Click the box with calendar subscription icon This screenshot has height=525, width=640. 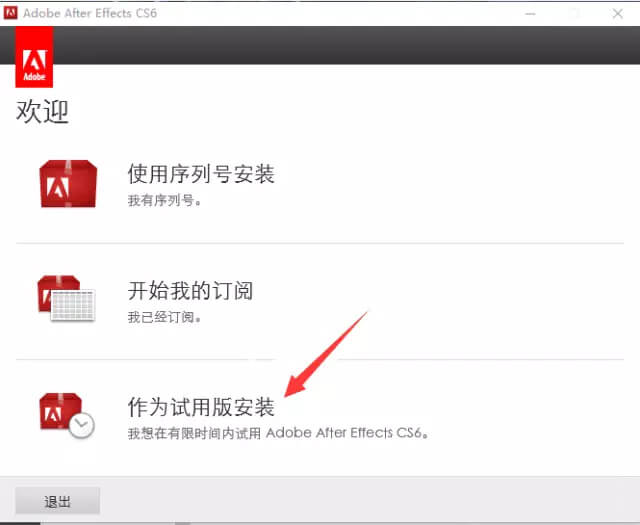point(66,298)
